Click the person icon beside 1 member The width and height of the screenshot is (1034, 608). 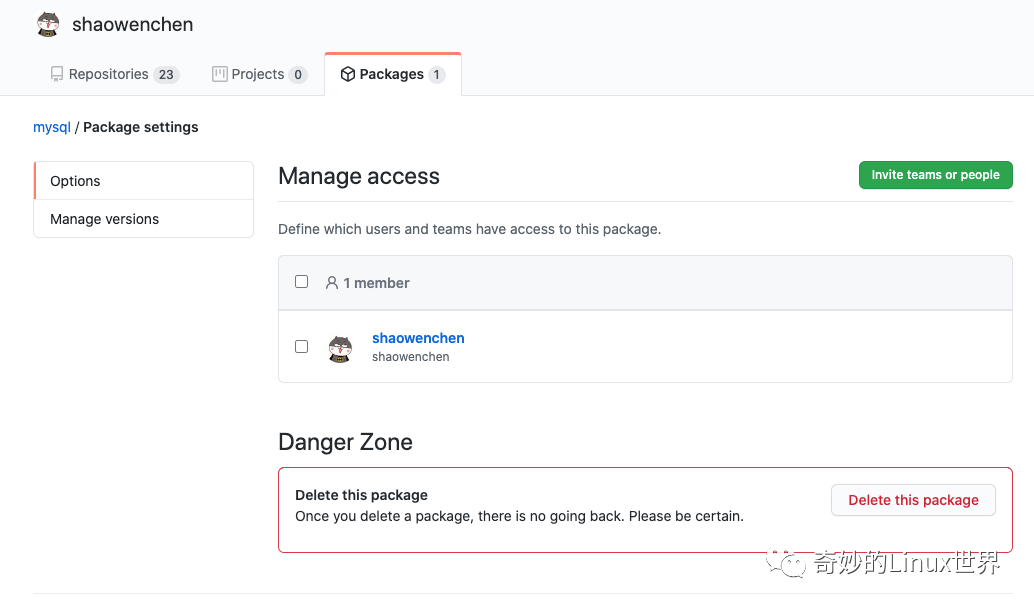point(331,283)
